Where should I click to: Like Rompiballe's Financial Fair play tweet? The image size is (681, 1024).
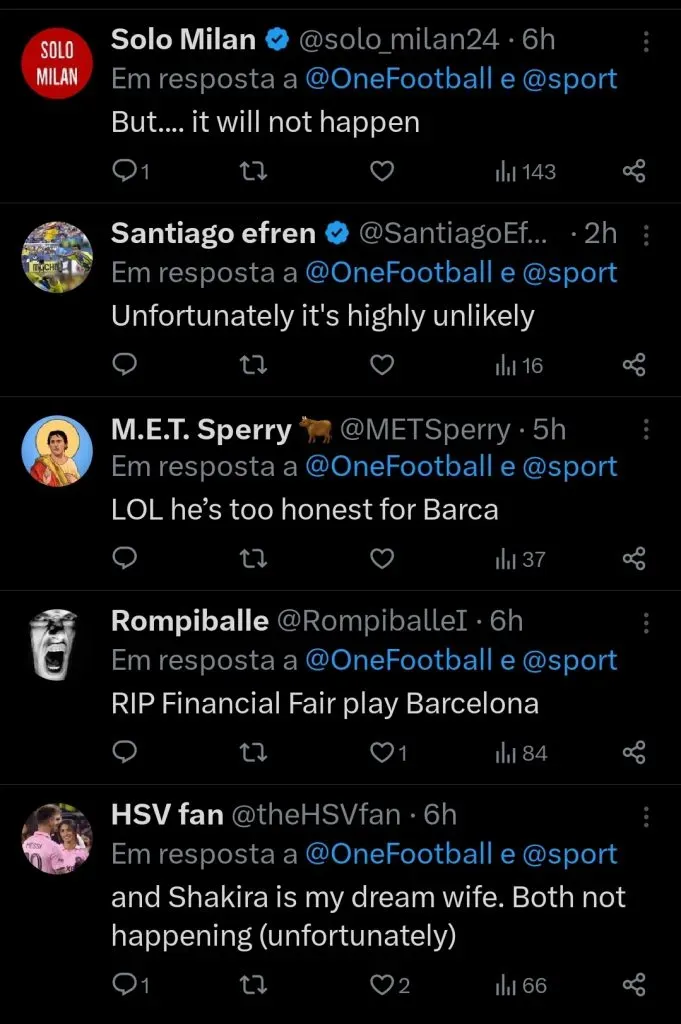[382, 753]
